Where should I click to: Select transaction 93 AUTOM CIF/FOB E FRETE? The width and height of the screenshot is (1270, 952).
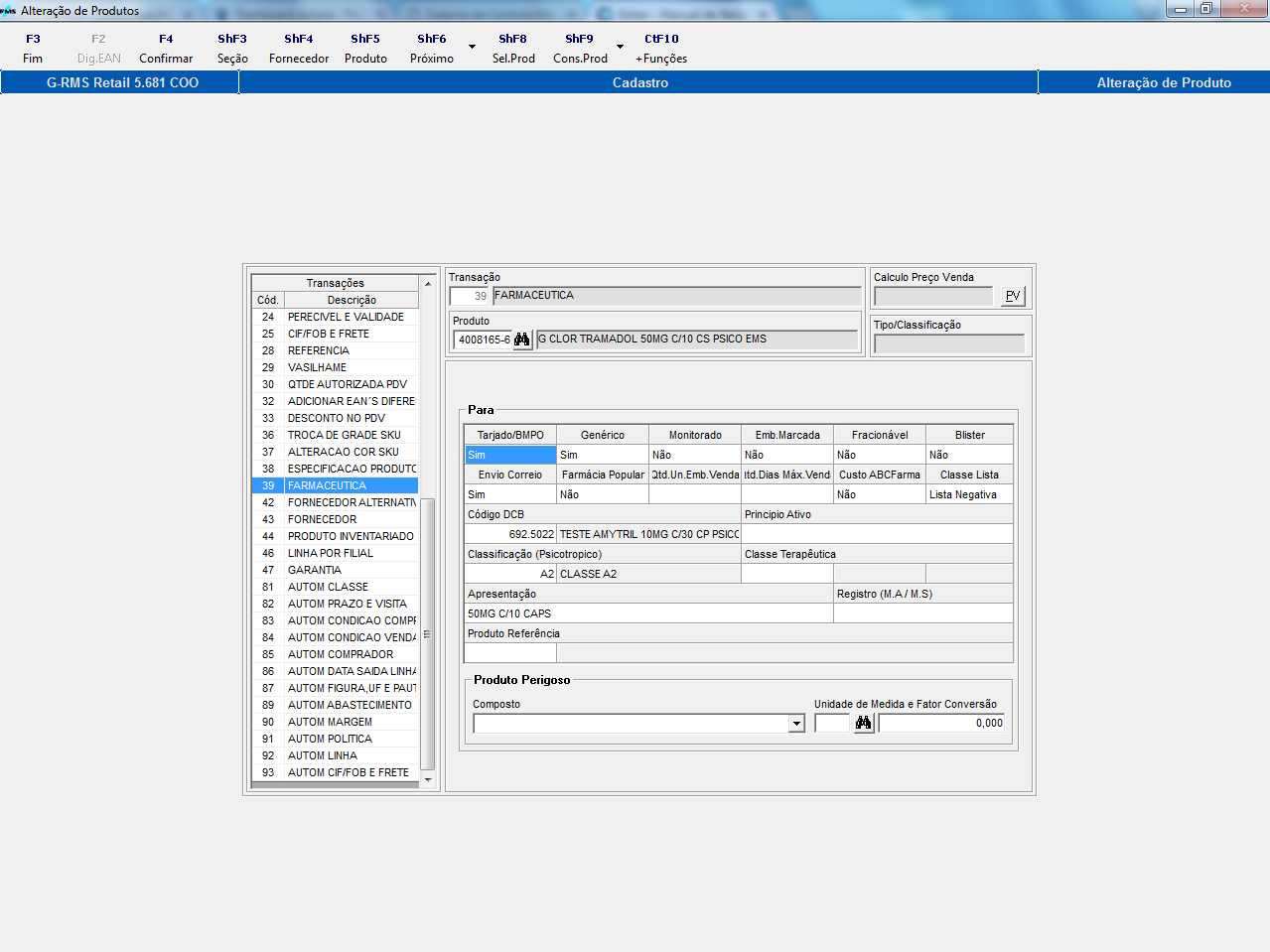click(x=335, y=772)
